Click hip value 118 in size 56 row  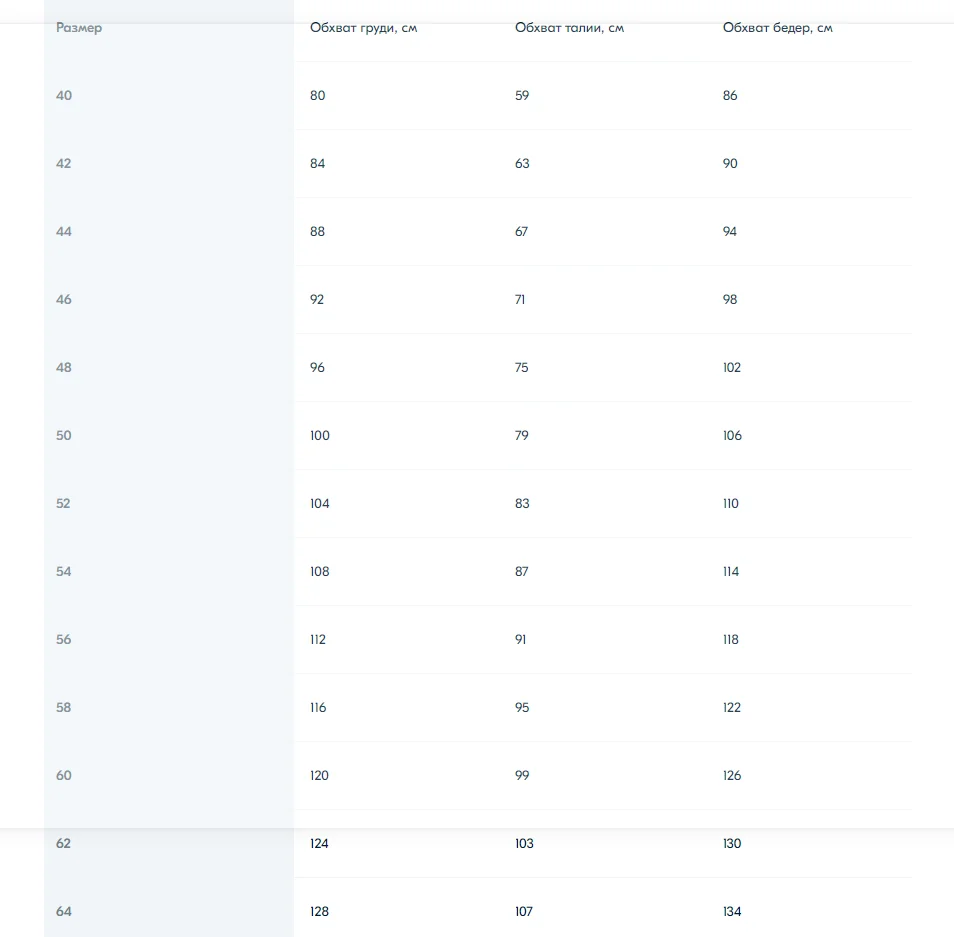click(x=731, y=639)
